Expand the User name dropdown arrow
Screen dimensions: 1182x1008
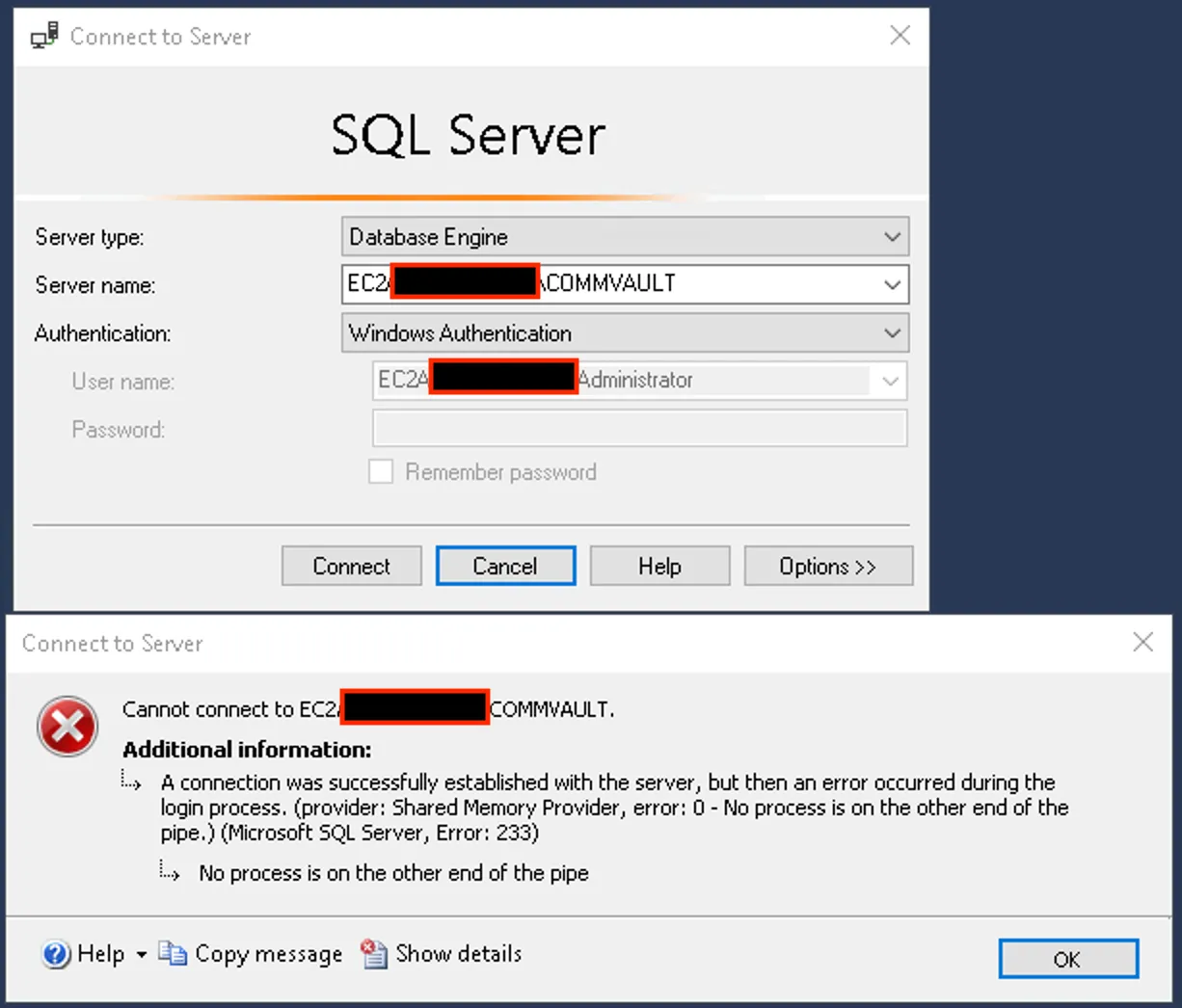(x=890, y=381)
